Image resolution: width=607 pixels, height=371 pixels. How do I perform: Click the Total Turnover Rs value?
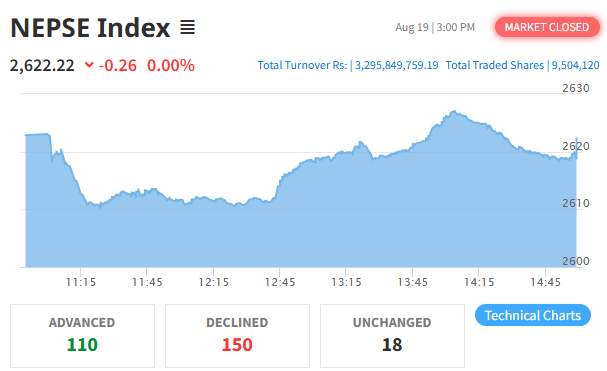(x=396, y=65)
